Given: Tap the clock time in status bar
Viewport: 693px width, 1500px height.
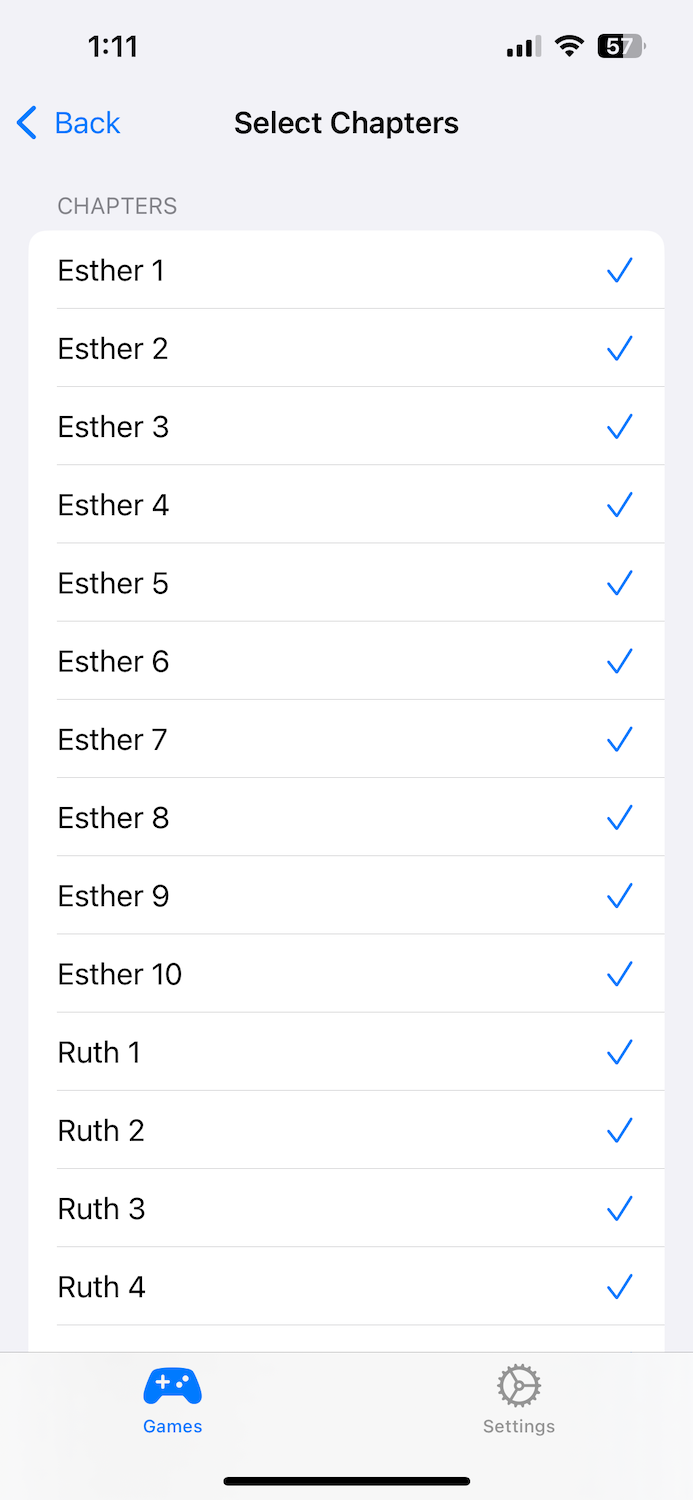Looking at the screenshot, I should (x=112, y=46).
